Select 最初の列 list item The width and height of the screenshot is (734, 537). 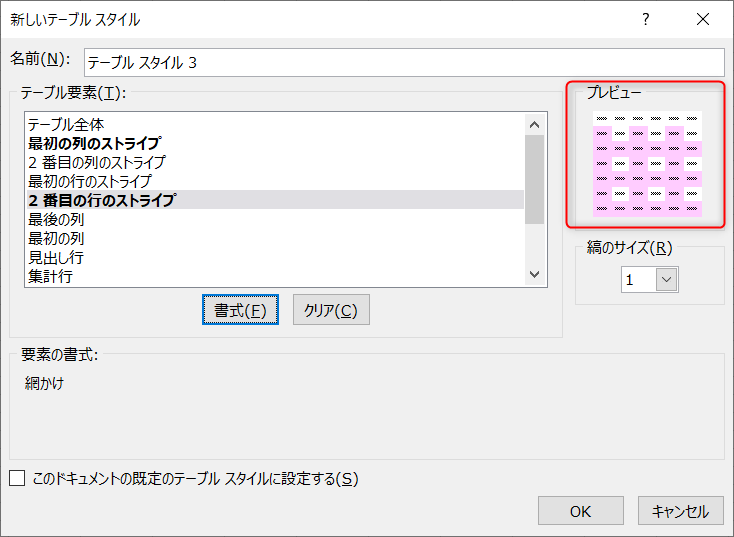point(275,238)
